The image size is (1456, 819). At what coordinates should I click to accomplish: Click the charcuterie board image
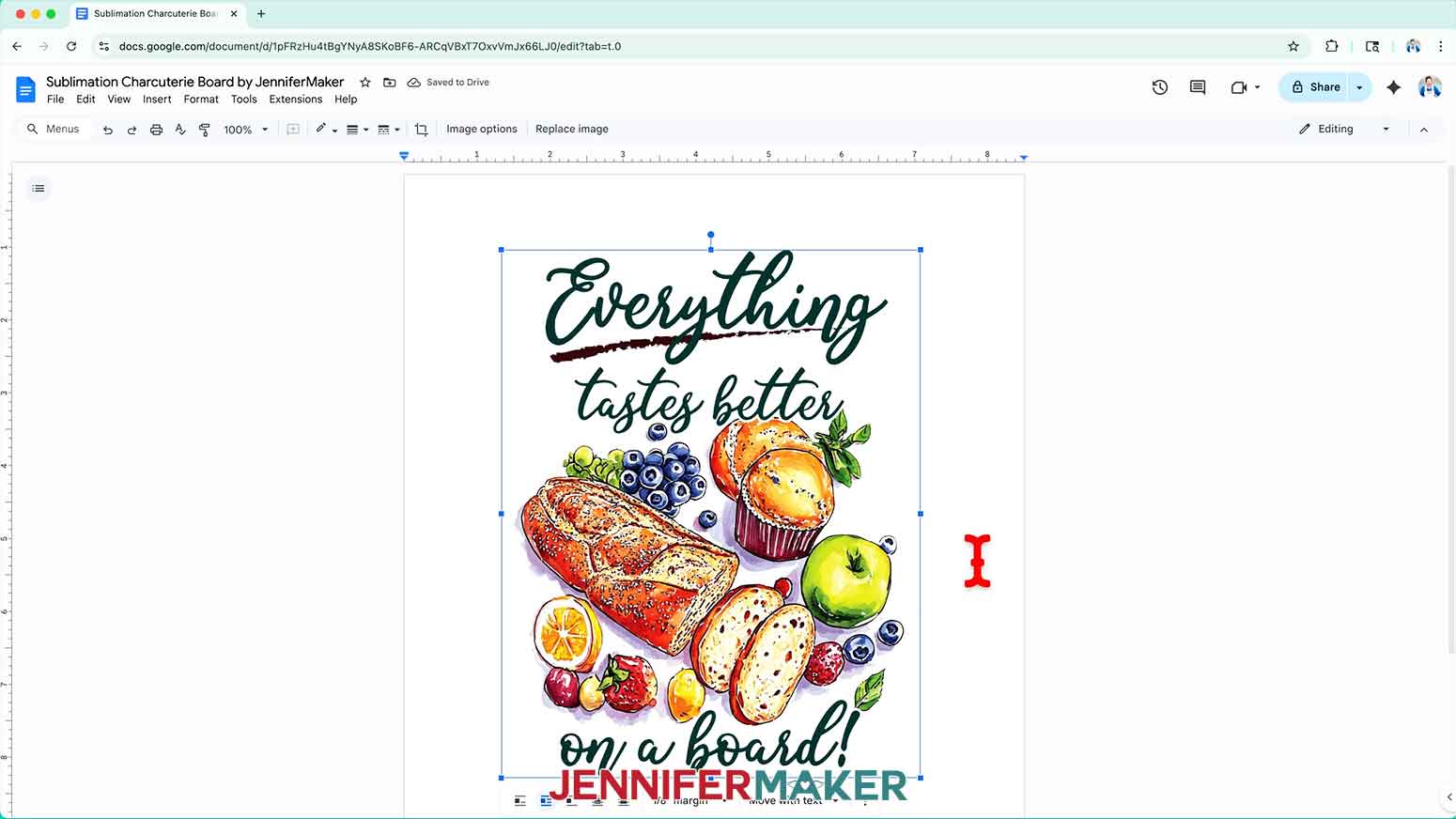(x=711, y=514)
